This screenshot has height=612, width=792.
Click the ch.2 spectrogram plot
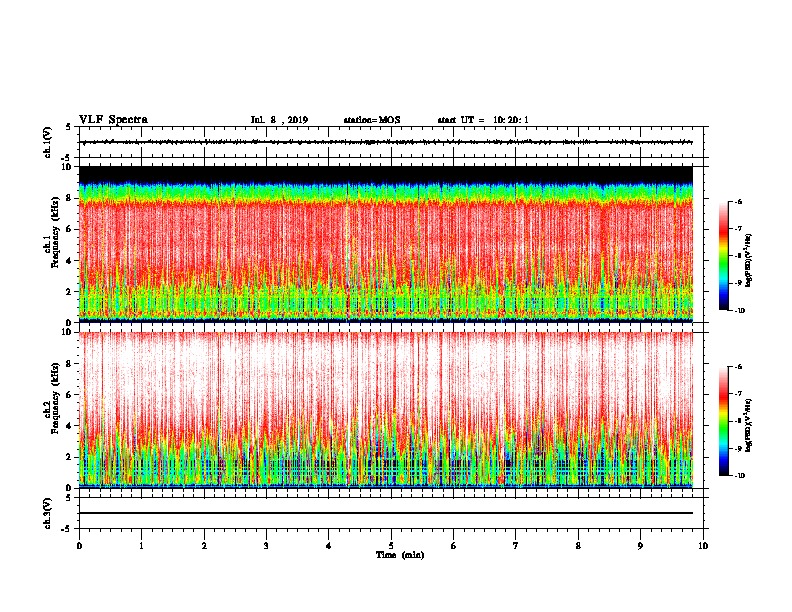386,410
